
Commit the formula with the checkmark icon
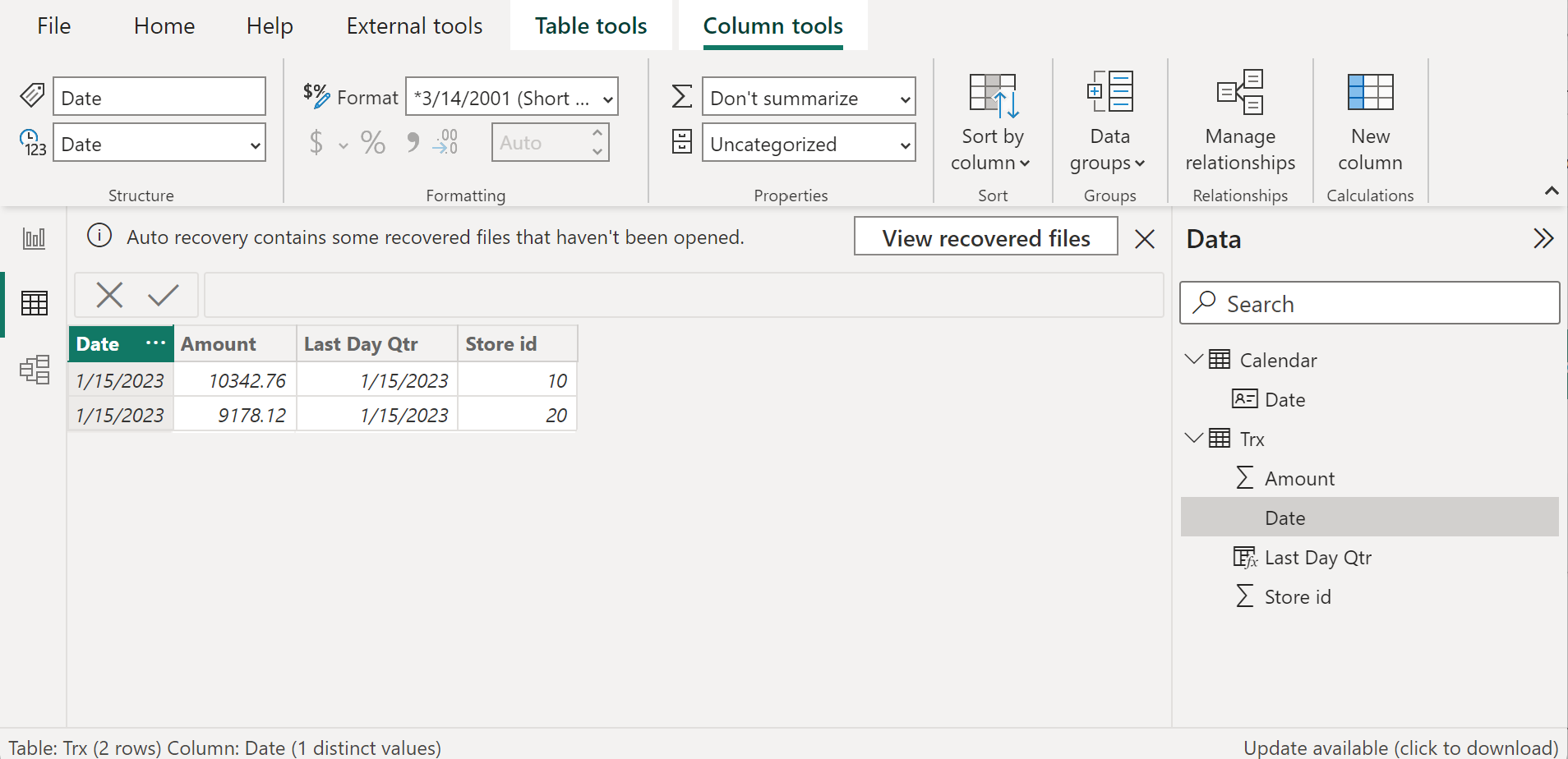[x=164, y=295]
